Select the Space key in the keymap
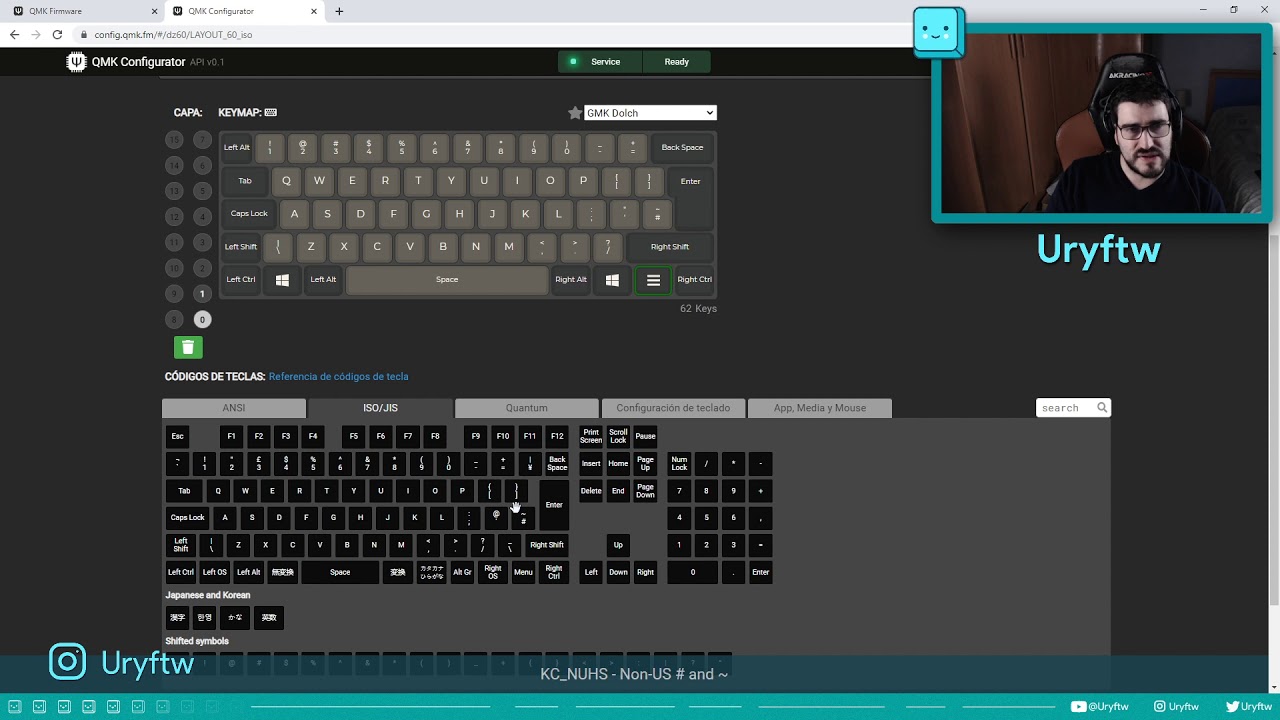This screenshot has height=720, width=1280. coord(447,280)
